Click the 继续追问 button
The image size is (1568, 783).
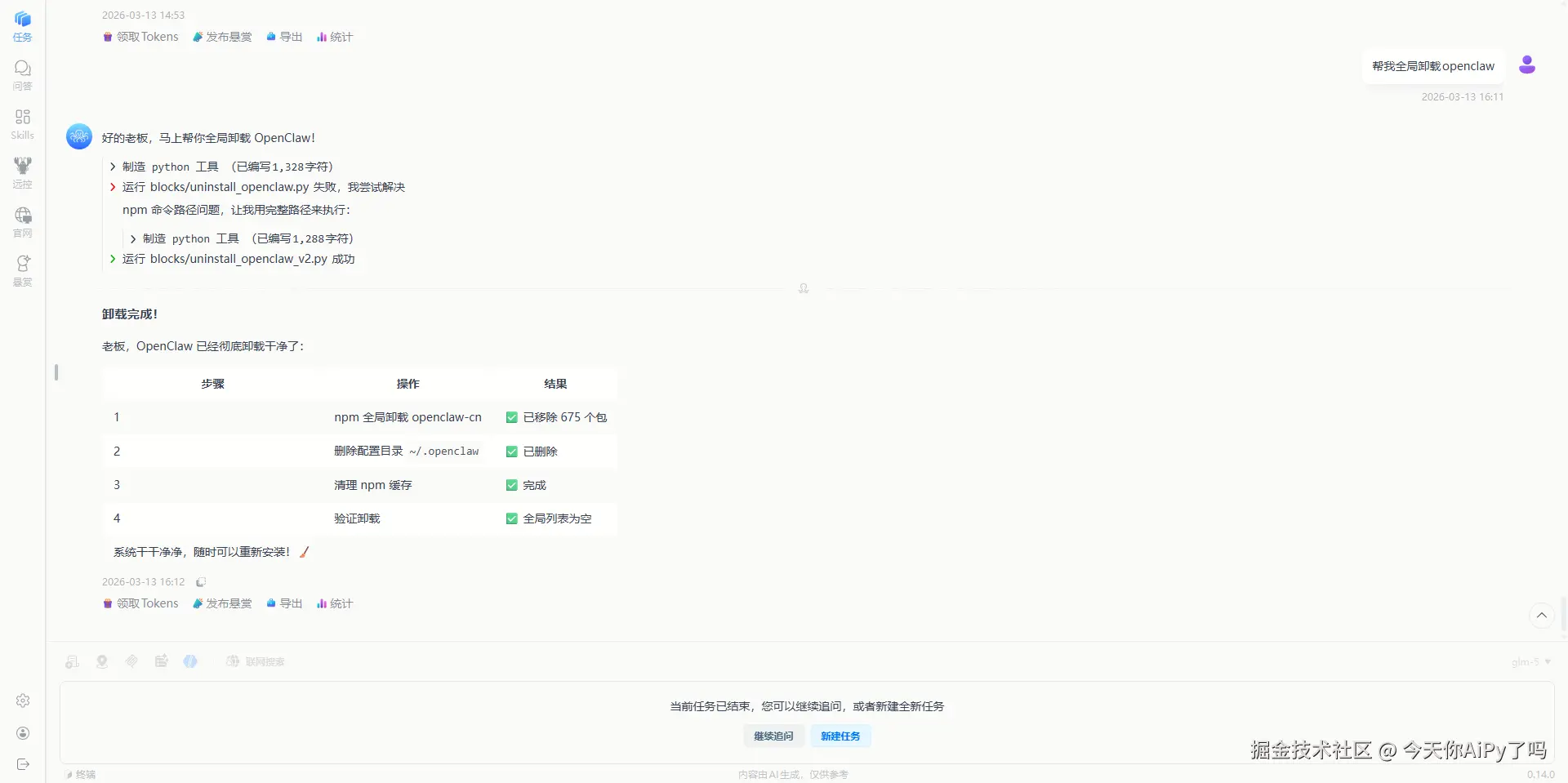773,736
